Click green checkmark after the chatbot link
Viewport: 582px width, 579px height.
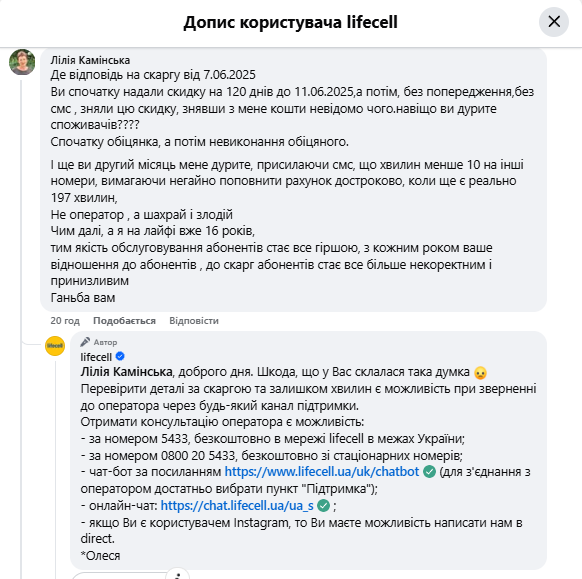point(429,472)
